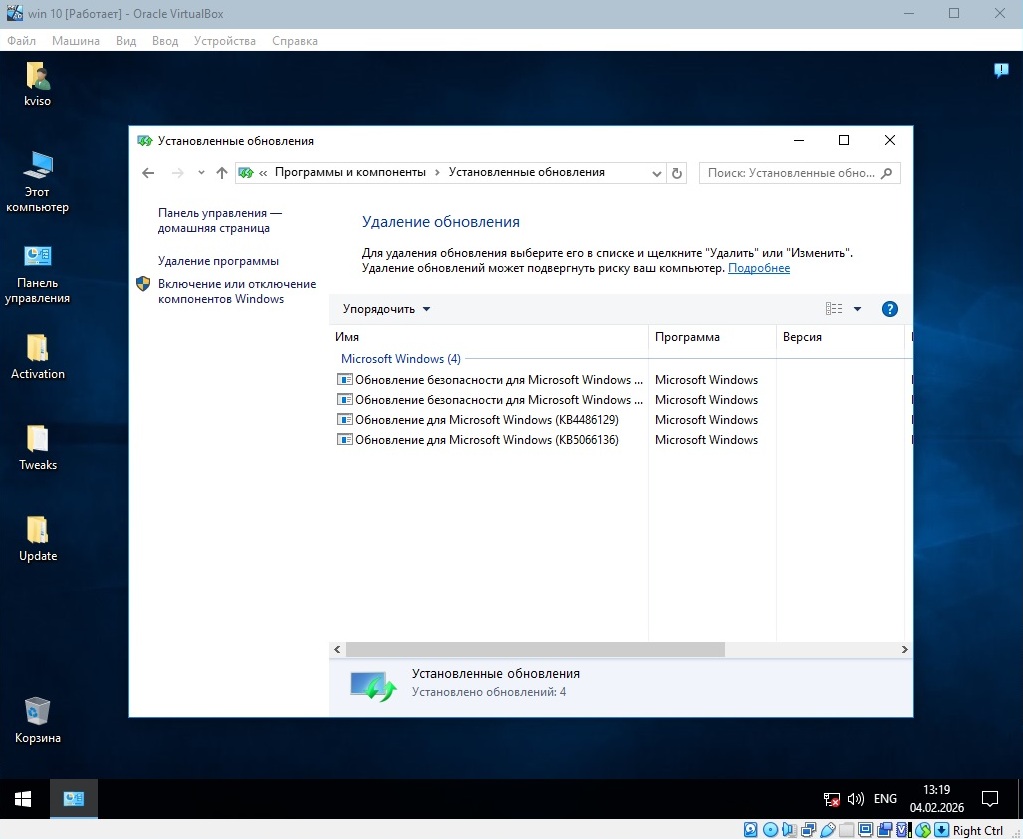Open the Машина menu in VirtualBox
1023x839 pixels.
click(x=76, y=41)
